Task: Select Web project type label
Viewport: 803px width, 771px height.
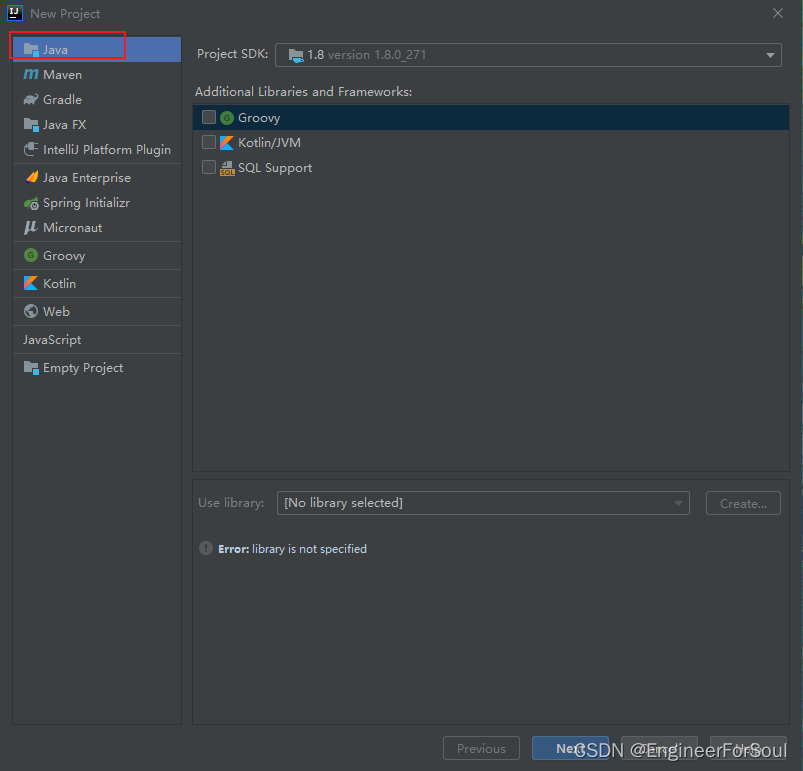Action: (56, 311)
